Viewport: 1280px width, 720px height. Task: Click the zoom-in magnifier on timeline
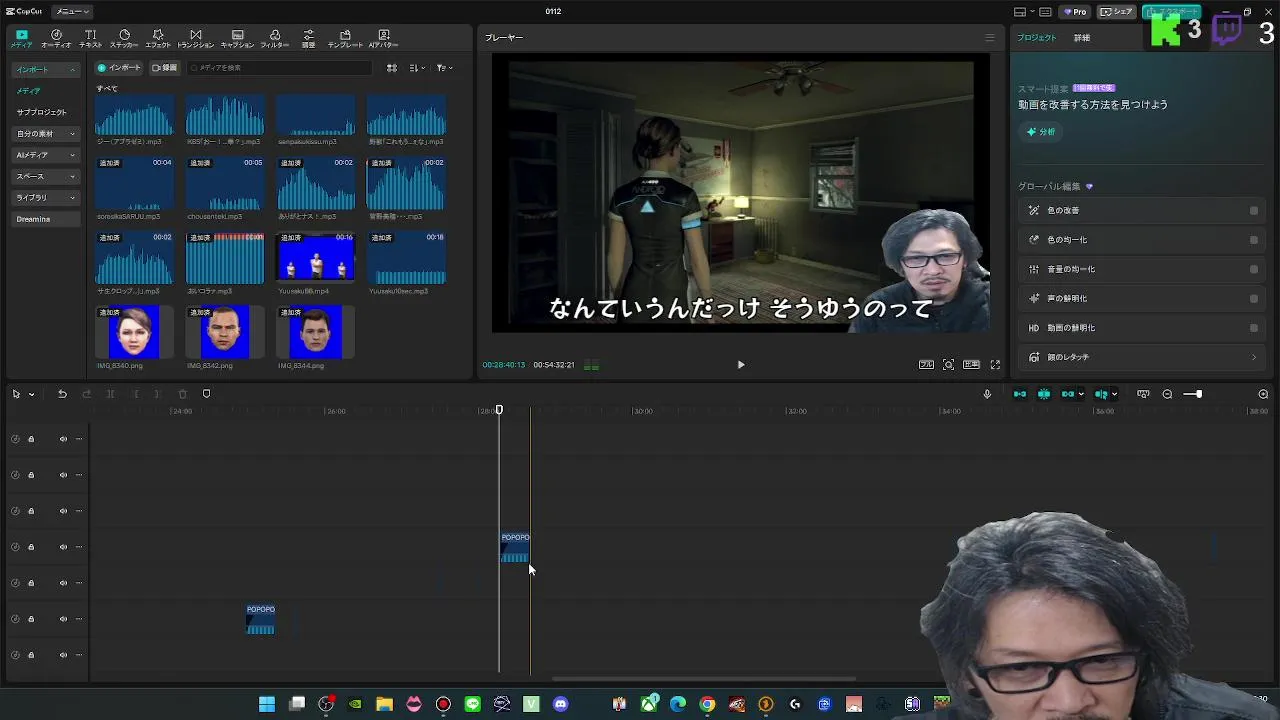coord(1263,394)
